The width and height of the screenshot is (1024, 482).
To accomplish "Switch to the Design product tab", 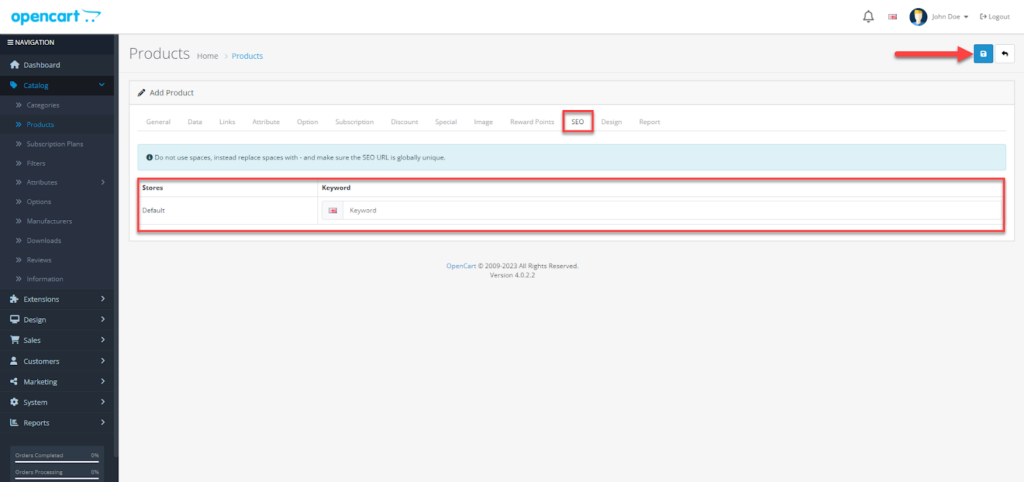I will [x=611, y=122].
